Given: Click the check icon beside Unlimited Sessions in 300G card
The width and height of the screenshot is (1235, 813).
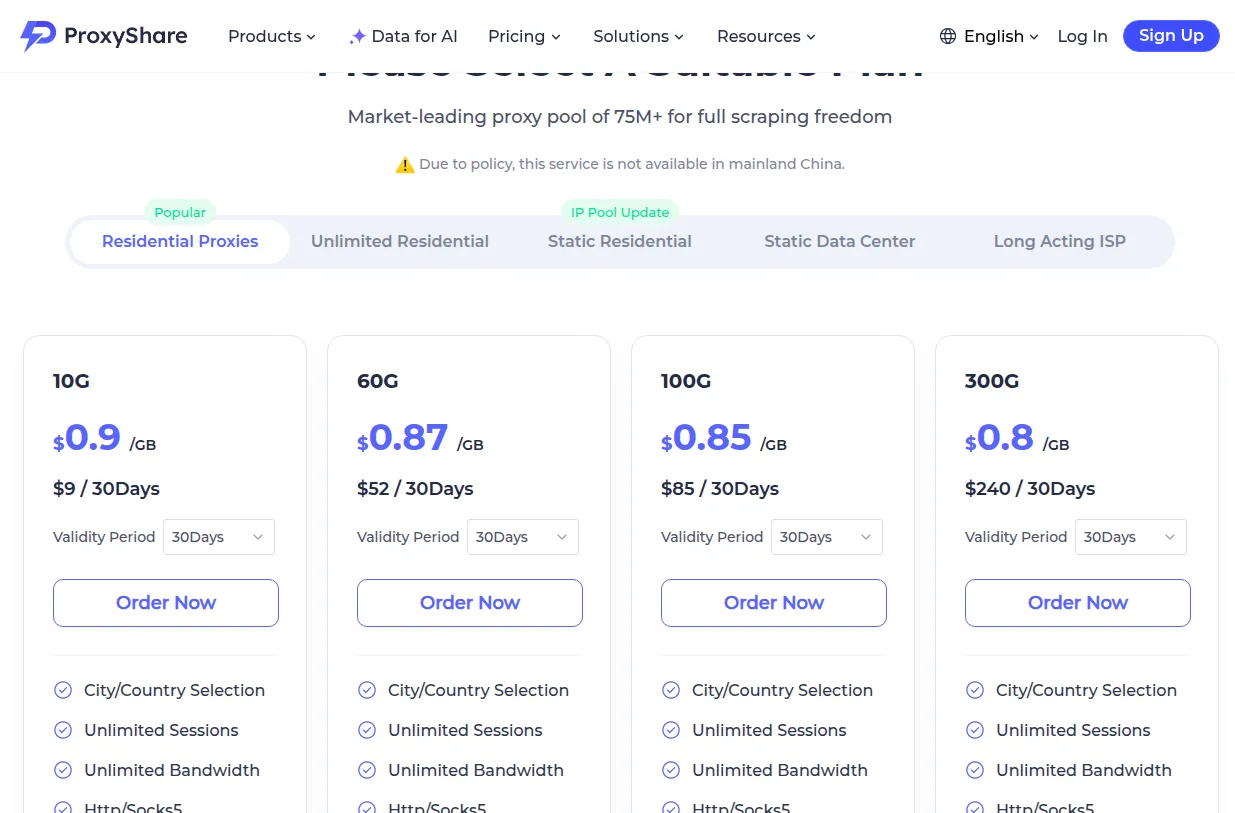Looking at the screenshot, I should click(x=975, y=730).
